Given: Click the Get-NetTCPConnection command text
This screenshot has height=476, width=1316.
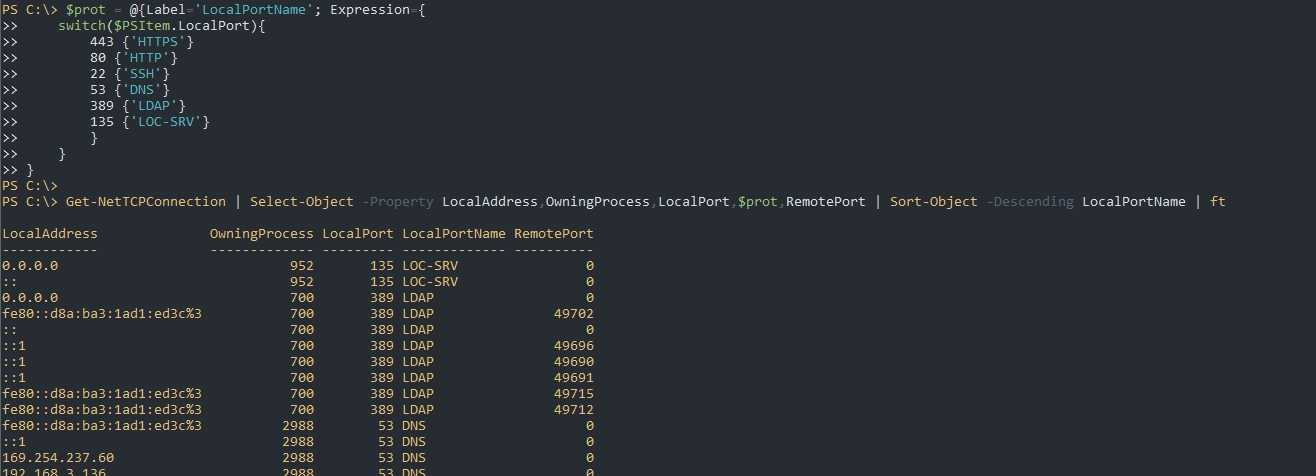Looking at the screenshot, I should tap(146, 202).
